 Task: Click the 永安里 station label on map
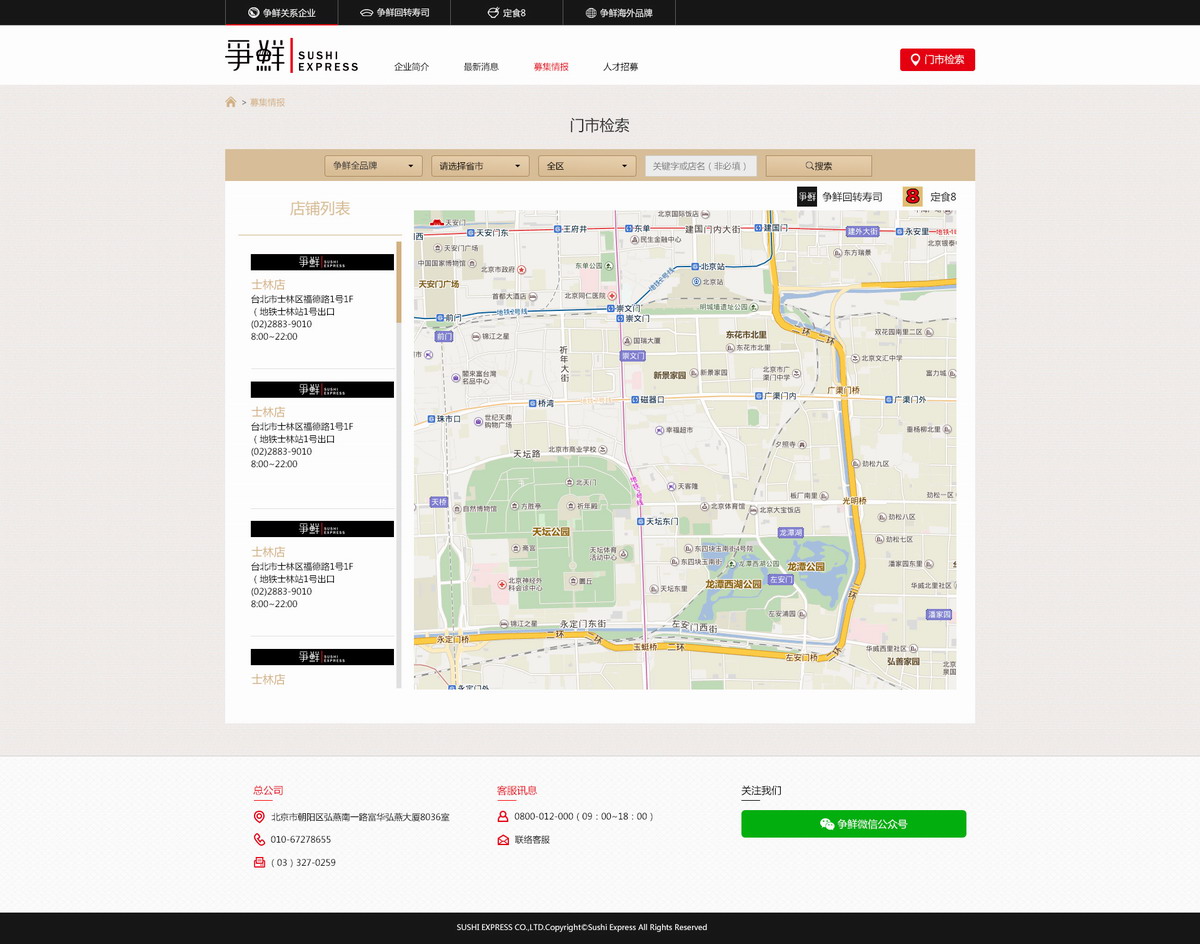pyautogui.click(x=911, y=231)
